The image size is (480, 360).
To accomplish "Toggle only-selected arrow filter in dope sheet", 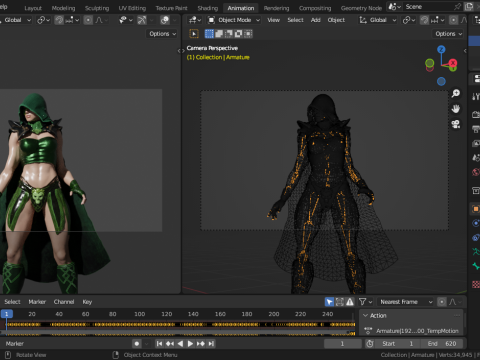I will point(329,302).
